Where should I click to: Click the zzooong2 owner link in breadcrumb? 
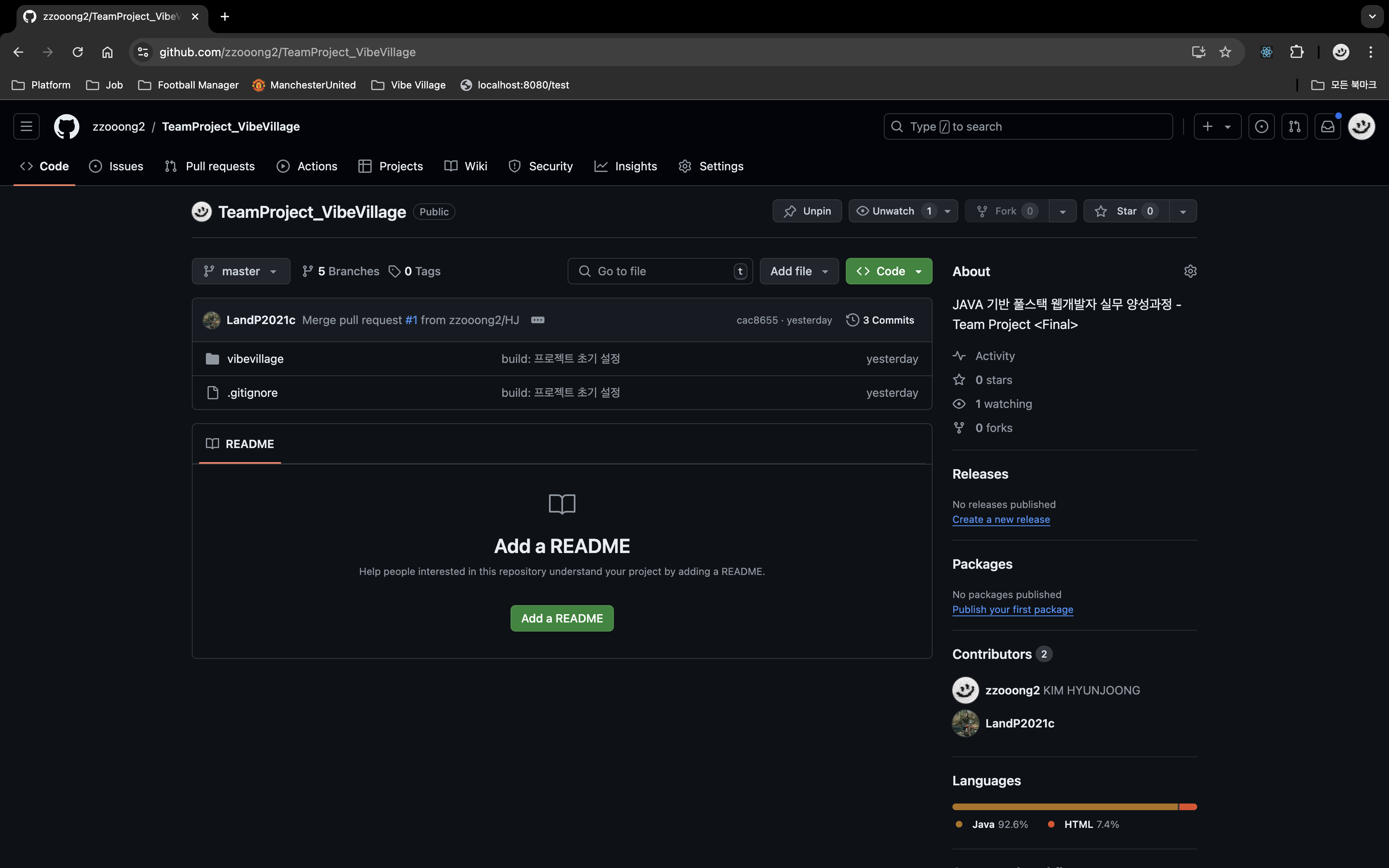click(x=119, y=126)
